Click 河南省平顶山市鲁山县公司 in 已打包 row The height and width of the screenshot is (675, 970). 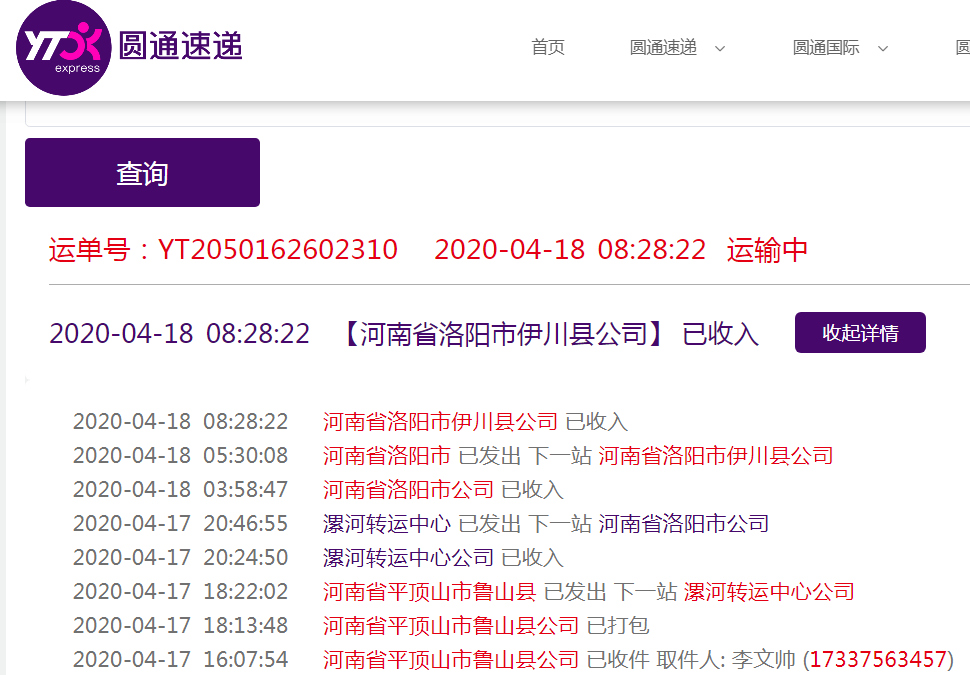(451, 626)
